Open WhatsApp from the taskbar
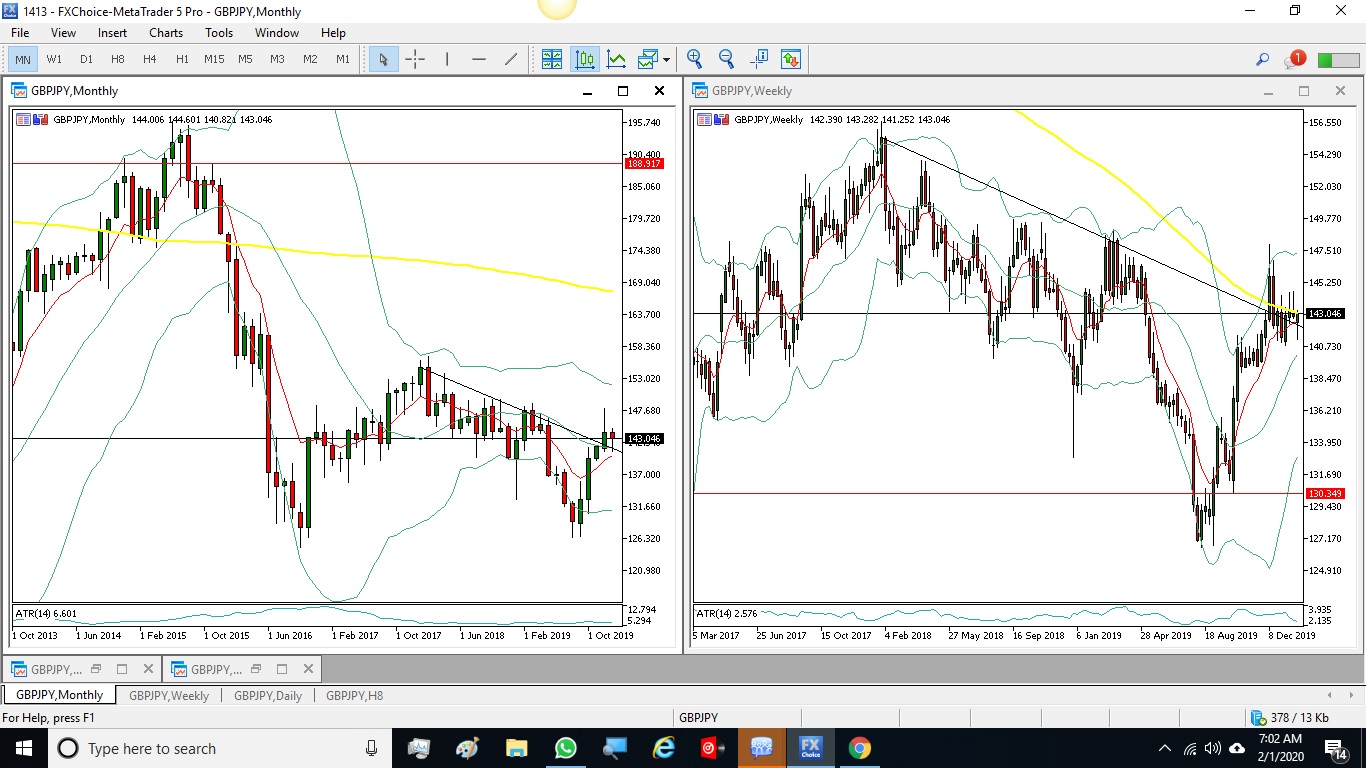Screen dimensions: 1366x768 pos(565,748)
